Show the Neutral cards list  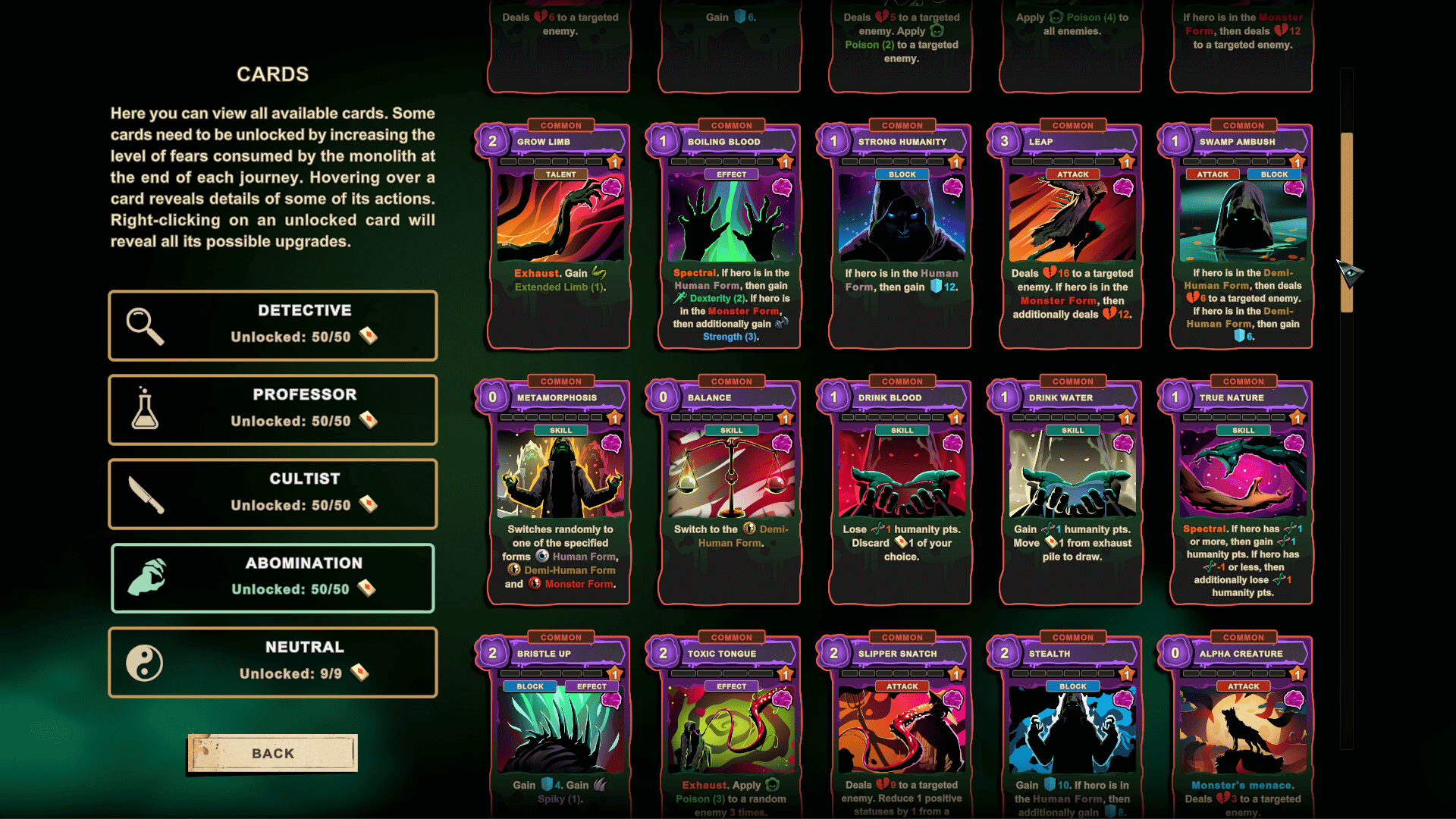(273, 662)
